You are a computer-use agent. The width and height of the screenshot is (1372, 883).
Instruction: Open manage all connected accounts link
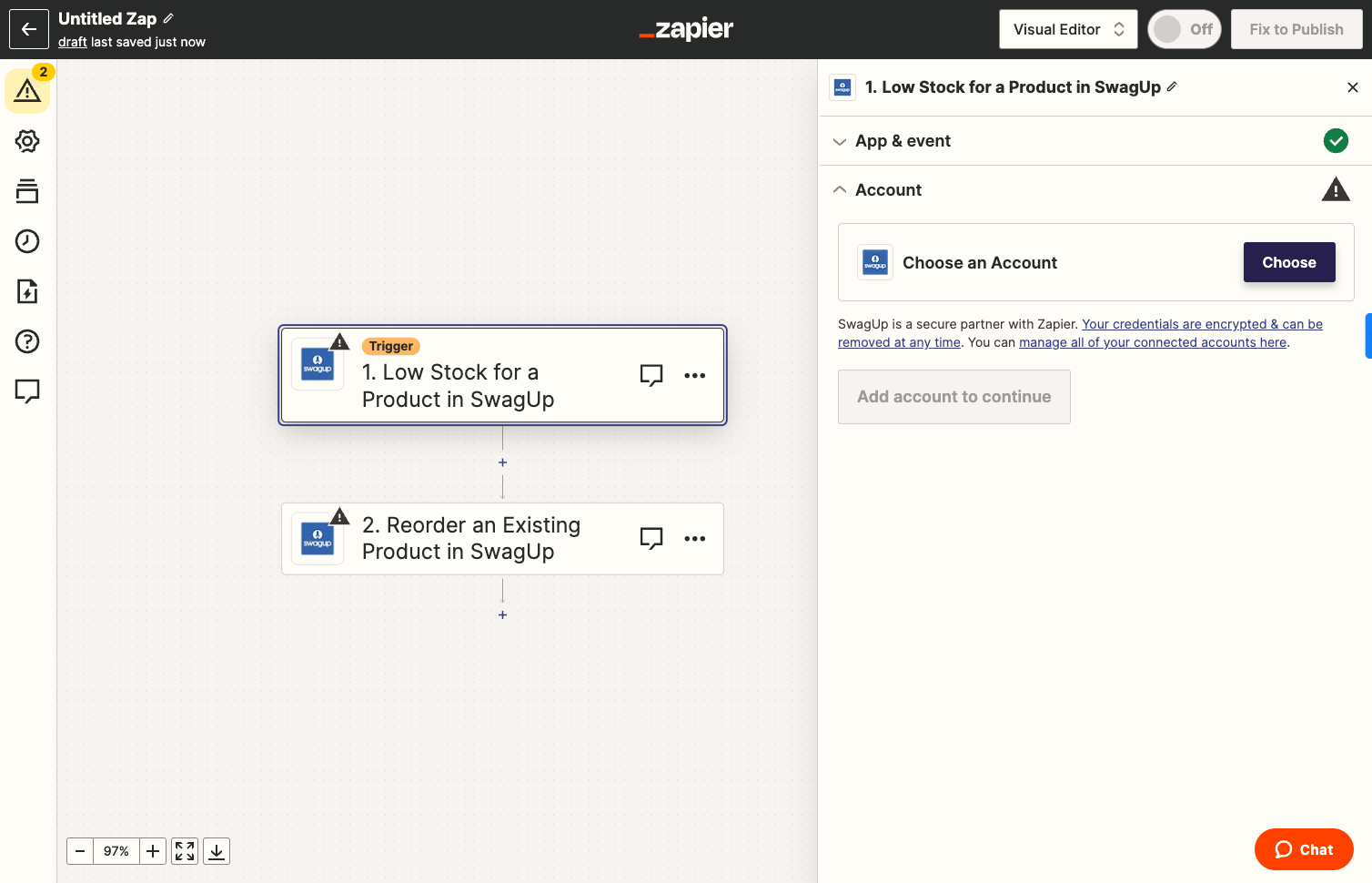tap(1153, 342)
